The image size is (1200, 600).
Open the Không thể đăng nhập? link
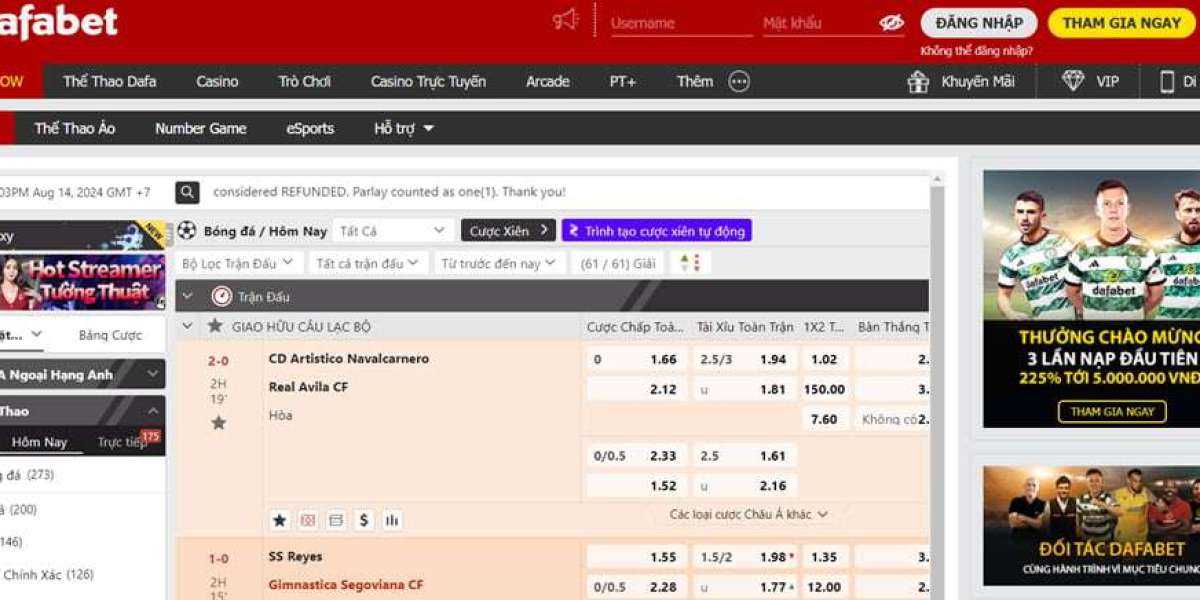[x=976, y=50]
